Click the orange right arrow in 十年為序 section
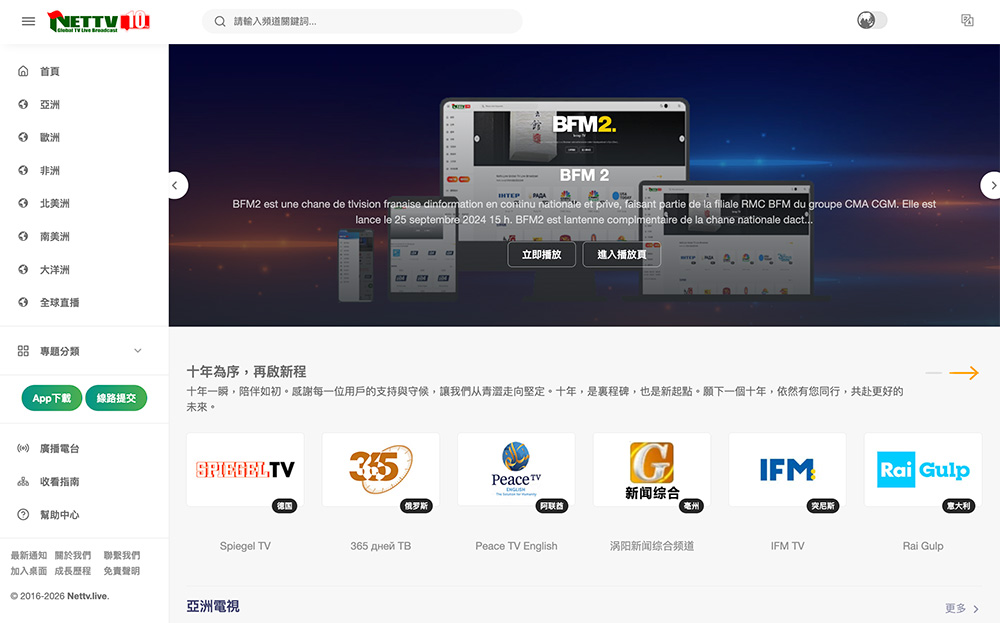The width and height of the screenshot is (1000, 623). [x=964, y=372]
